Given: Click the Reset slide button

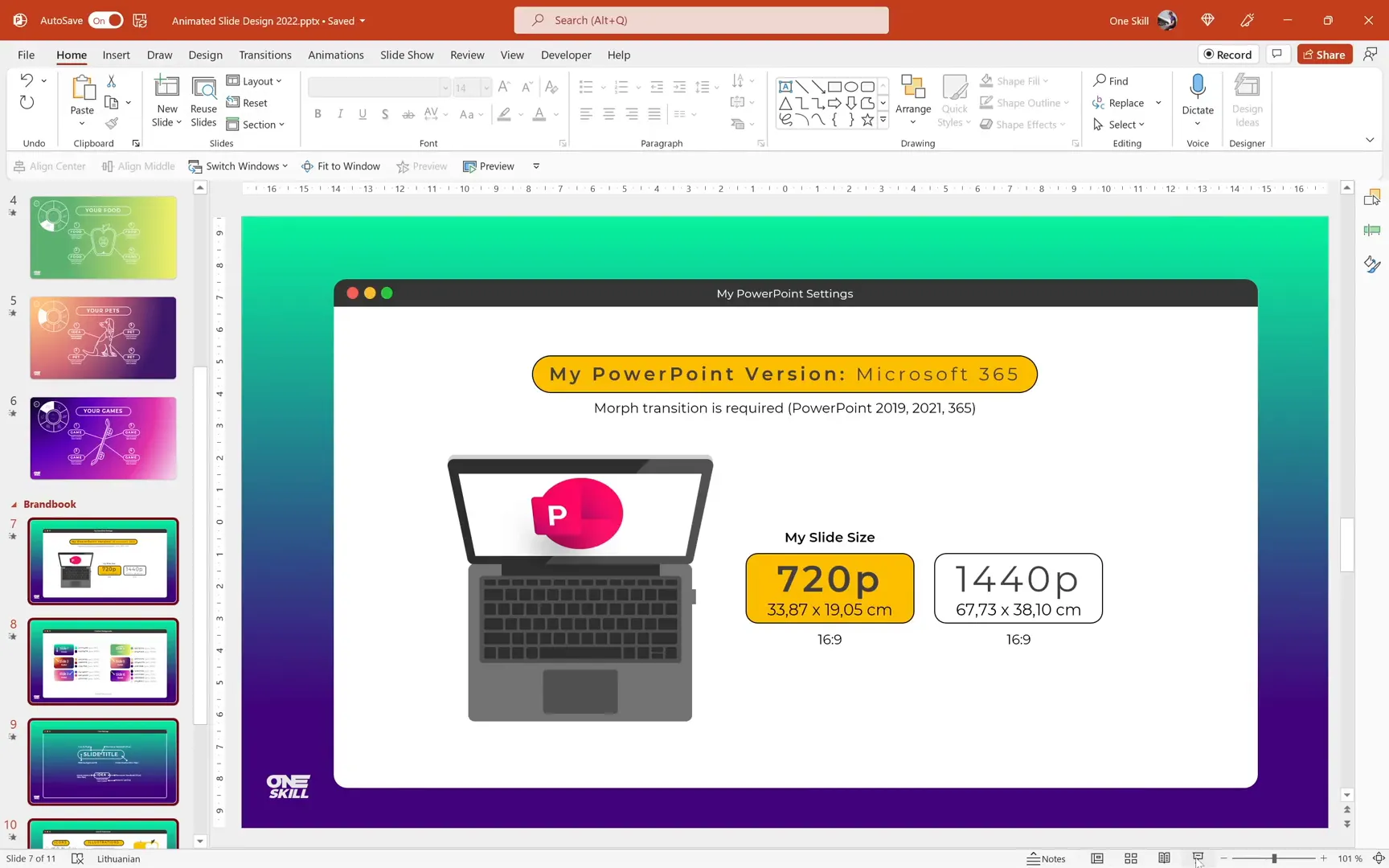Looking at the screenshot, I should [247, 103].
